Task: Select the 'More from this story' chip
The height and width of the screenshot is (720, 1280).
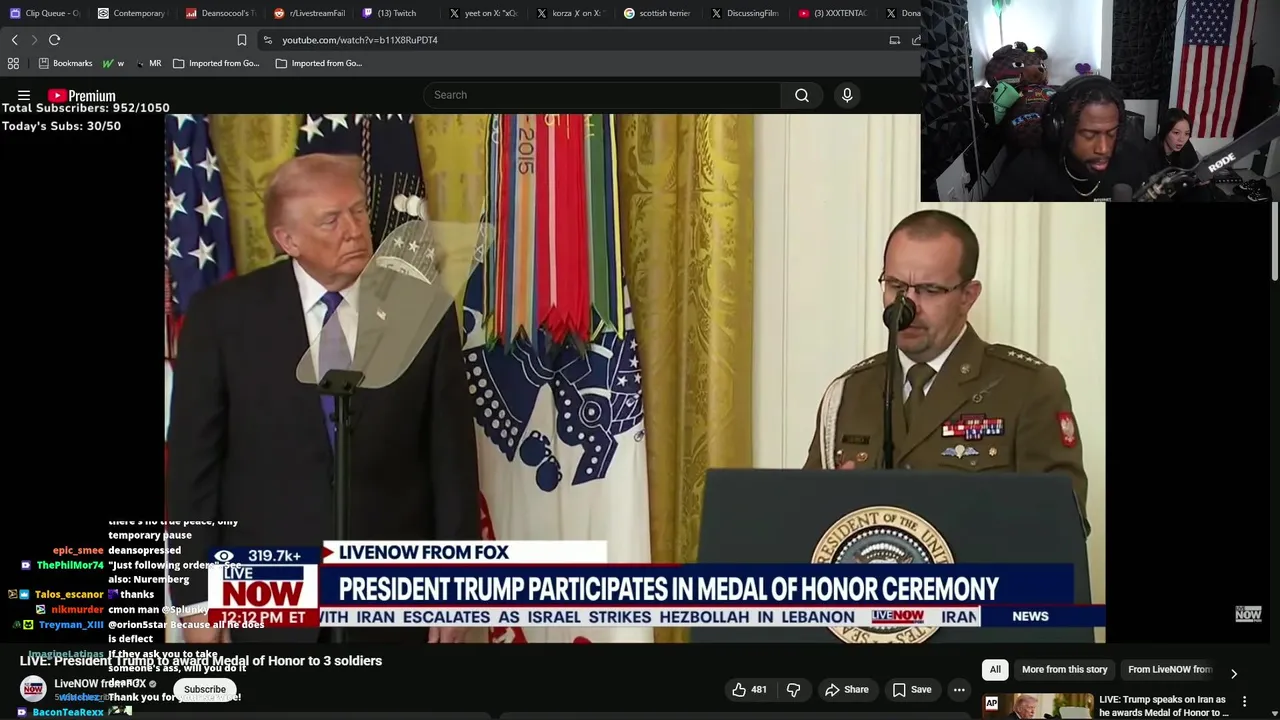Action: coord(1064,669)
